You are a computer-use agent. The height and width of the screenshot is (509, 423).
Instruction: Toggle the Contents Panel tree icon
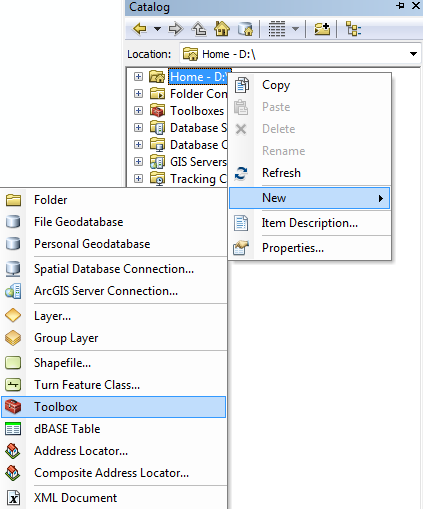click(x=353, y=29)
